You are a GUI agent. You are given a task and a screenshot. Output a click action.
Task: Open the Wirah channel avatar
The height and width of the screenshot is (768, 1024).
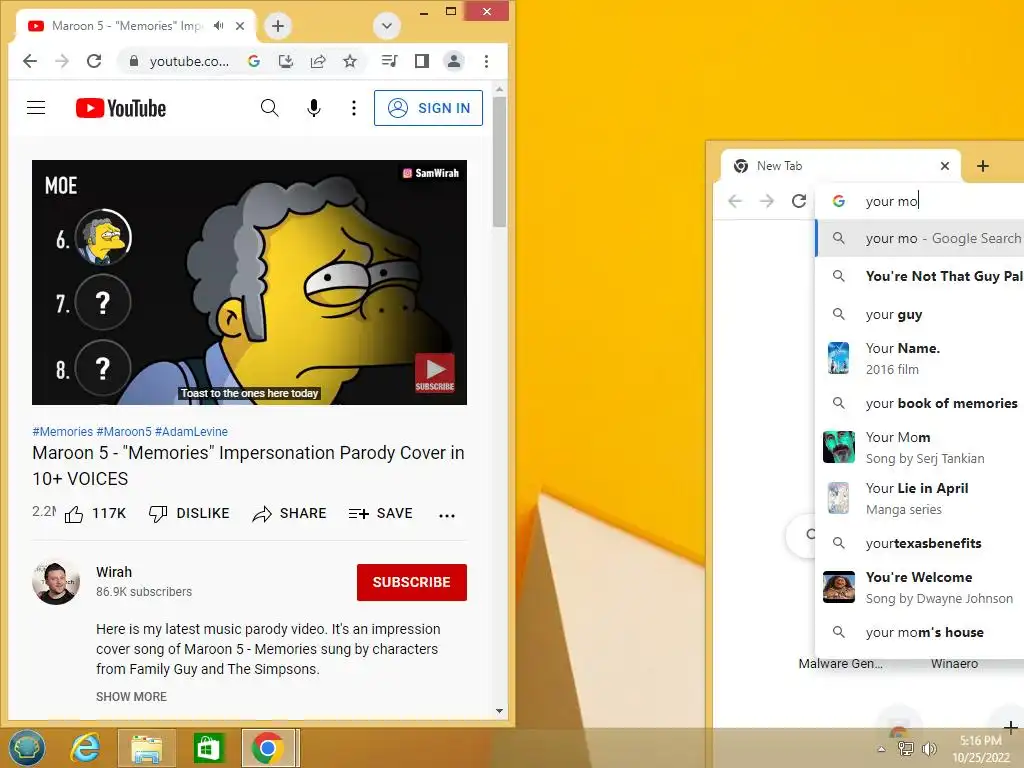(56, 582)
